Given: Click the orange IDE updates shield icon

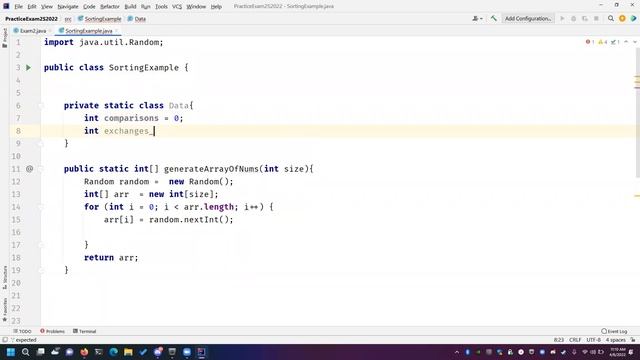Looking at the screenshot, I should [x=622, y=18].
